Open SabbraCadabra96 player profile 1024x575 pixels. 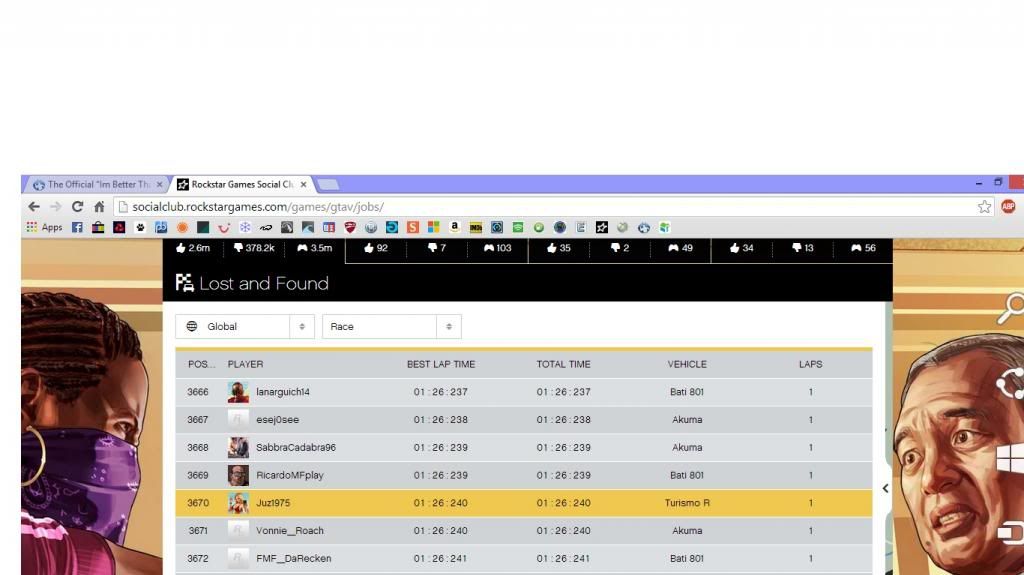click(x=296, y=448)
